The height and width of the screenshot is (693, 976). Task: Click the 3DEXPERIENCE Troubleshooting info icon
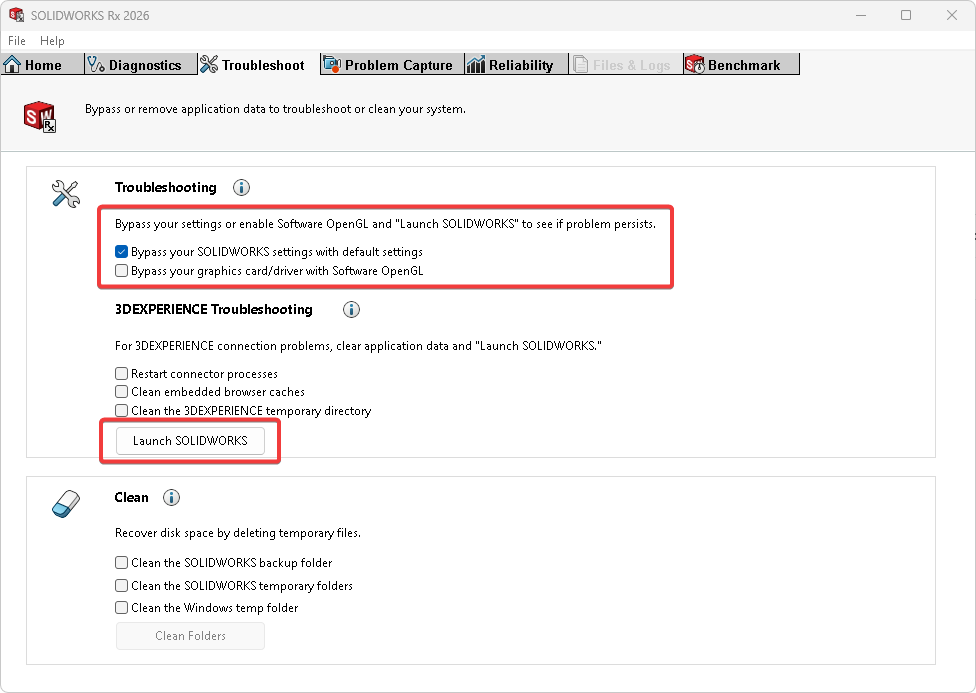352,309
